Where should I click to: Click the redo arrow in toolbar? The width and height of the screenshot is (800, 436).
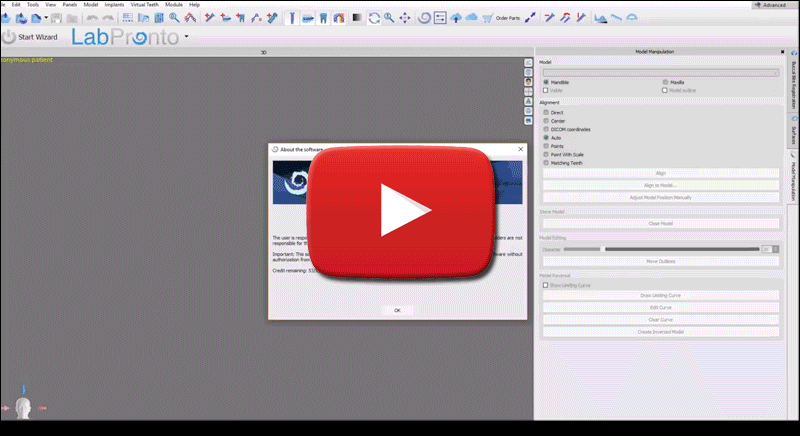pyautogui.click(x=108, y=18)
